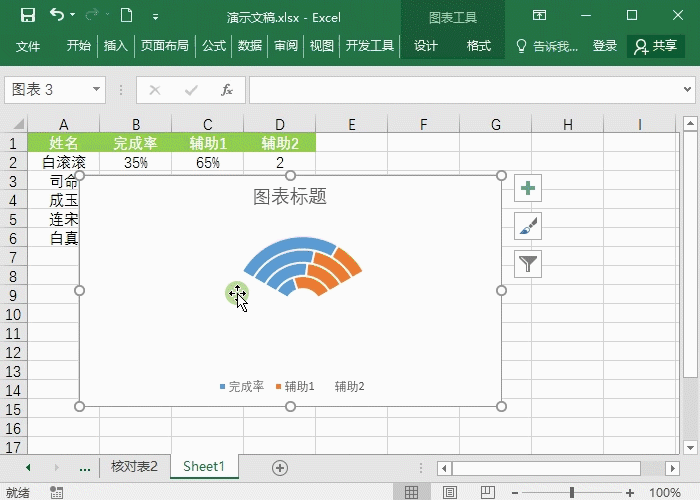Click inside the formula bar input
The height and width of the screenshot is (500, 700).
[x=464, y=90]
